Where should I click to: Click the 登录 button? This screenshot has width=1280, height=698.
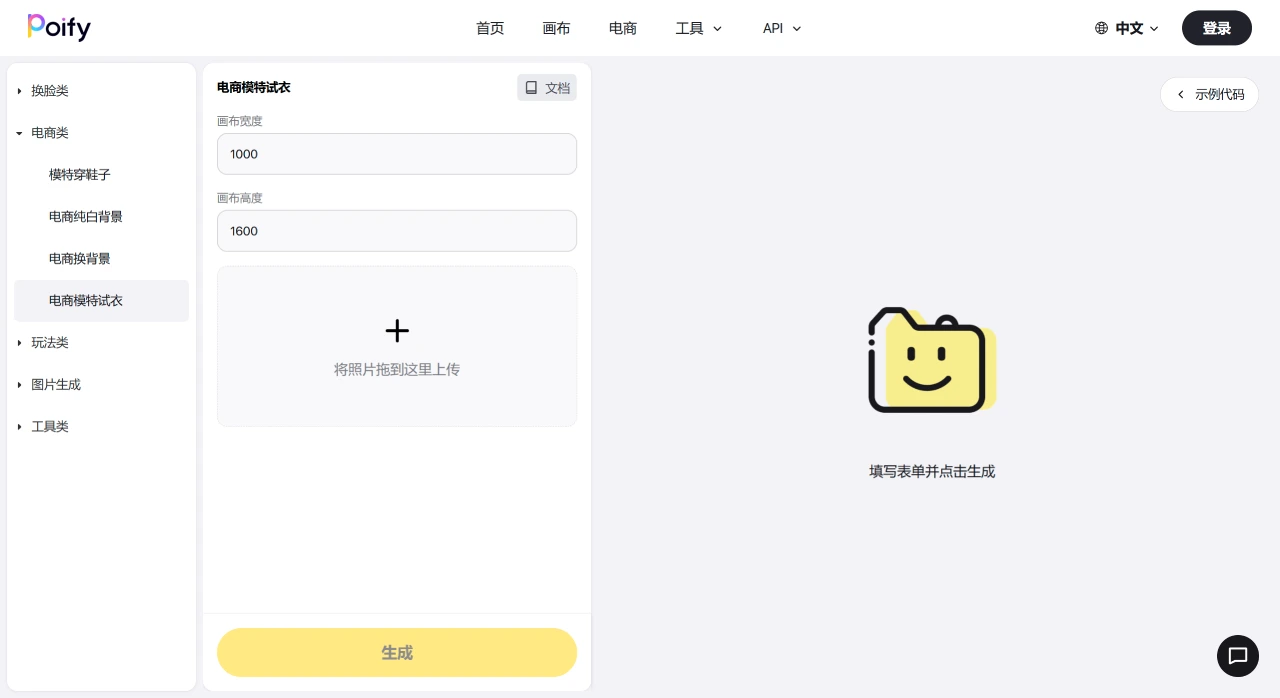click(x=1216, y=28)
